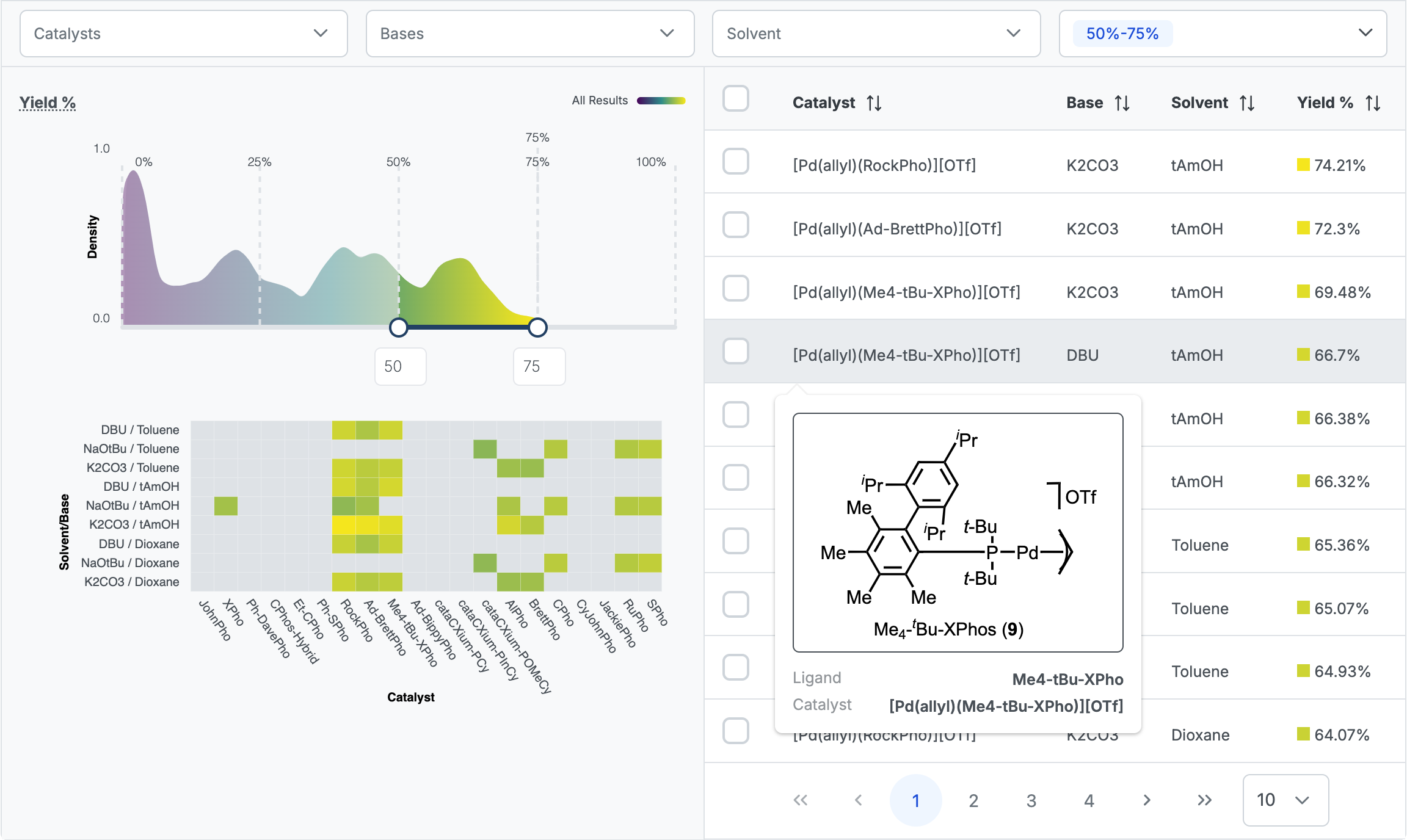Sort table by Solvent column arrows

point(1246,103)
